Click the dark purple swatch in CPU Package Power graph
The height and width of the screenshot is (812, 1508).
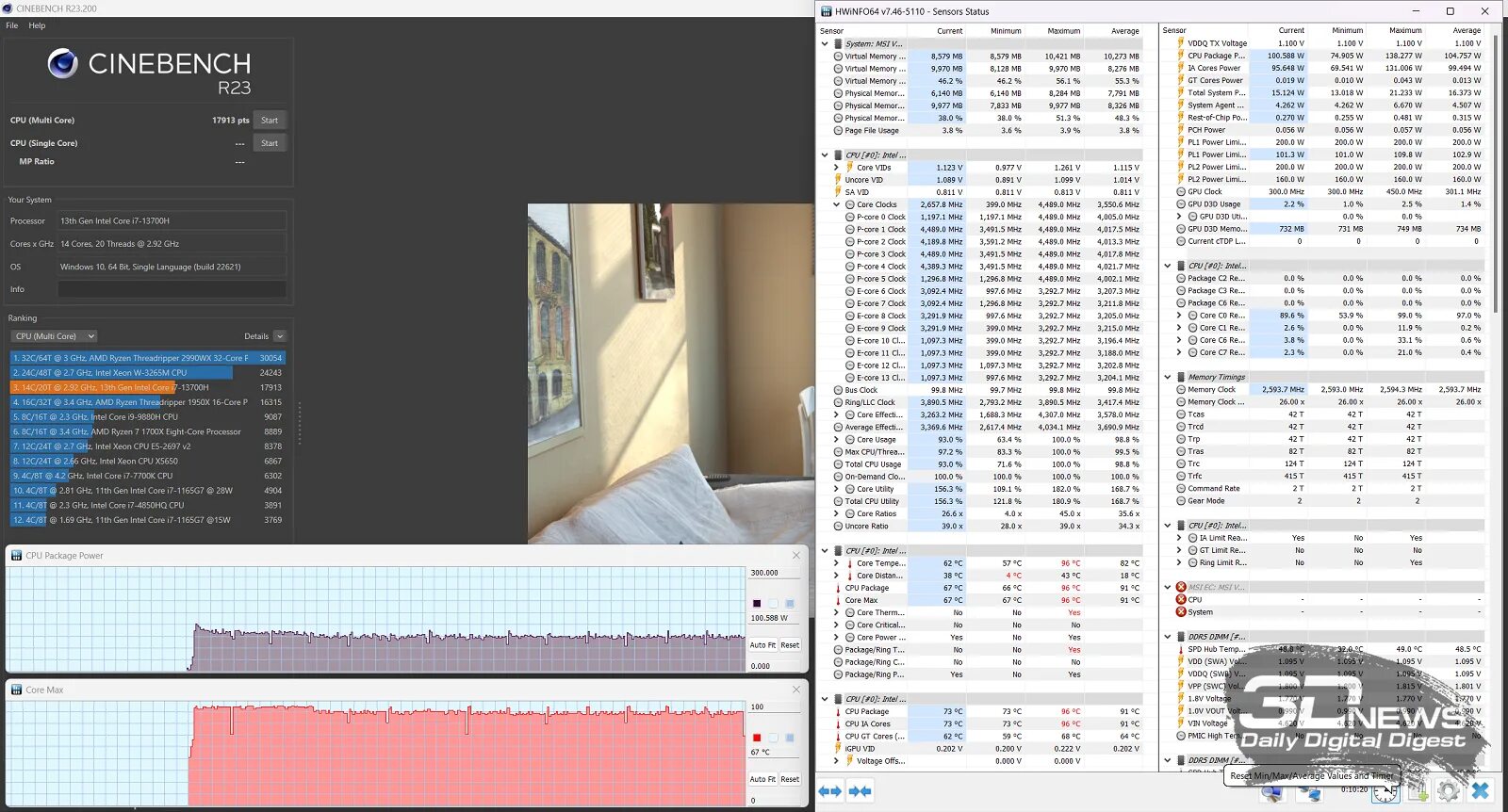[x=756, y=604]
